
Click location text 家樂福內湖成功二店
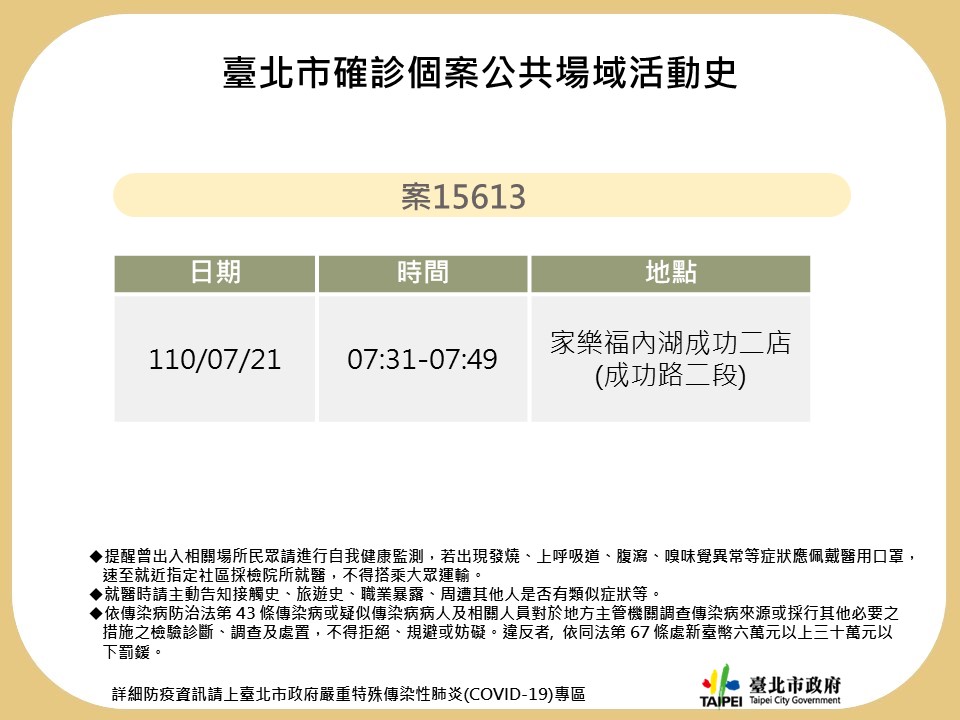[x=670, y=343]
